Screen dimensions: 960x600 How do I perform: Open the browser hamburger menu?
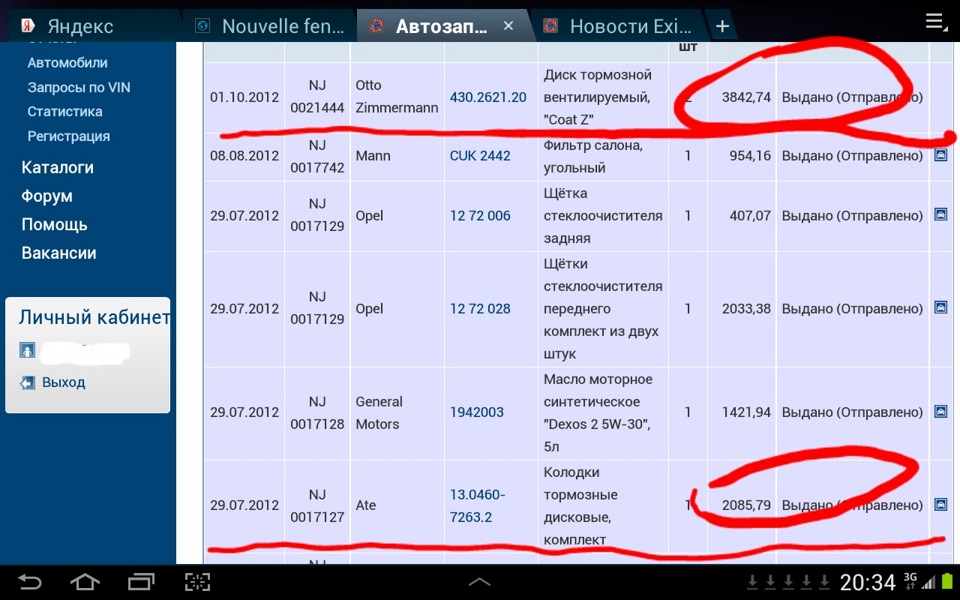(x=936, y=21)
